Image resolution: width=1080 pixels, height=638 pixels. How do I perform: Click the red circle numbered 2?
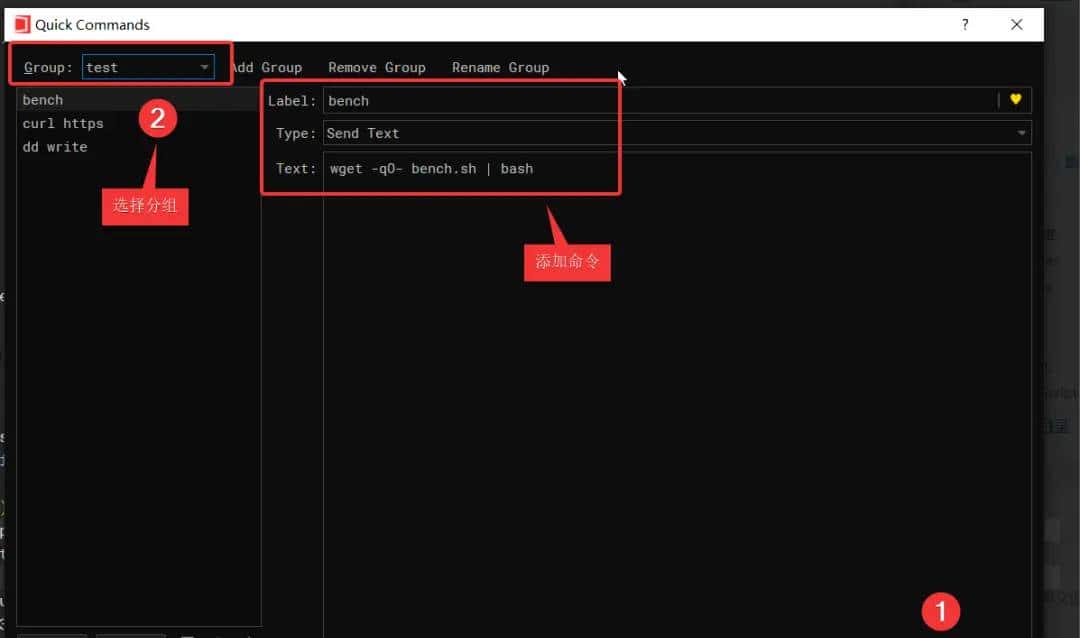click(157, 120)
